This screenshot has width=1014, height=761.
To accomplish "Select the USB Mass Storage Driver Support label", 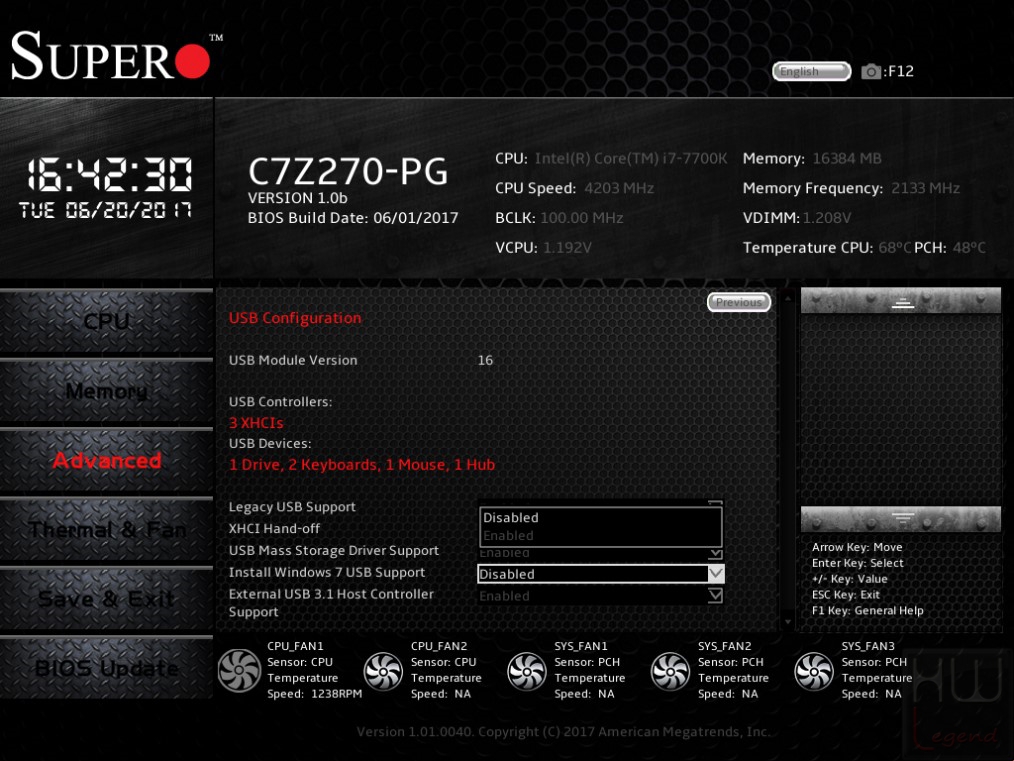I will pyautogui.click(x=334, y=550).
